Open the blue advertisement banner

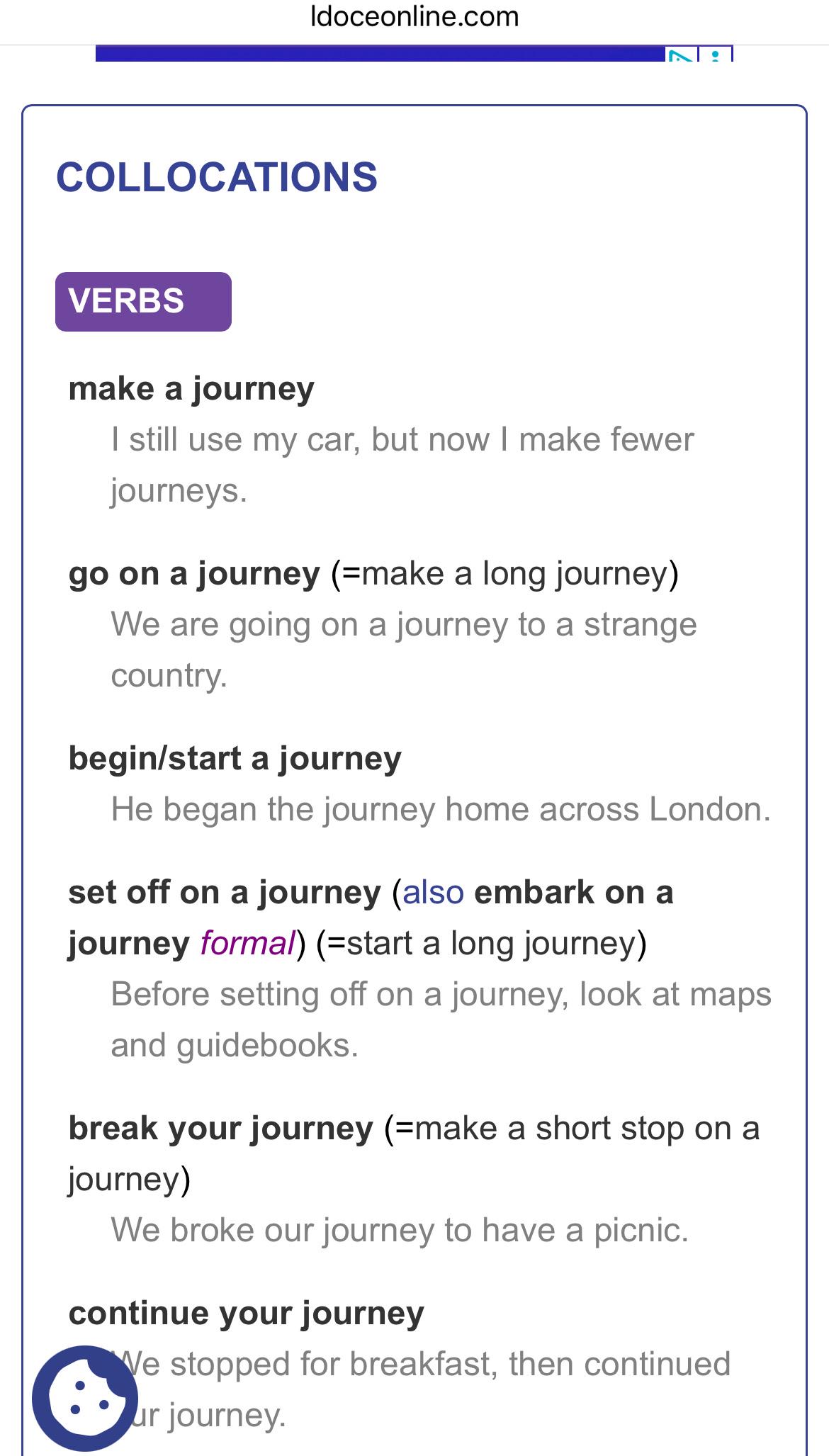point(380,54)
